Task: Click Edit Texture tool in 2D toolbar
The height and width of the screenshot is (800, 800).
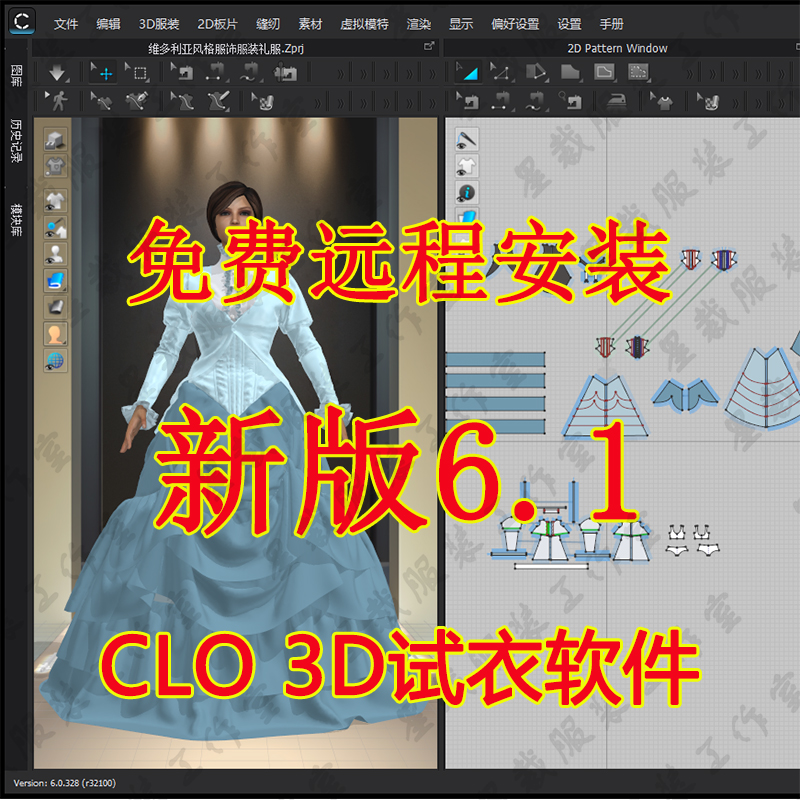Action: [709, 101]
